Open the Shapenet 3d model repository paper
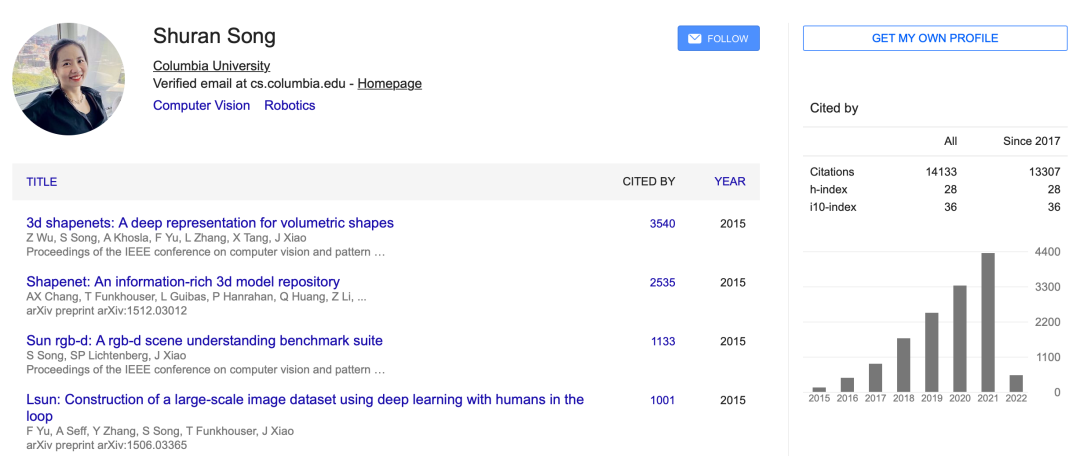This screenshot has height=456, width=1080. pos(183,282)
